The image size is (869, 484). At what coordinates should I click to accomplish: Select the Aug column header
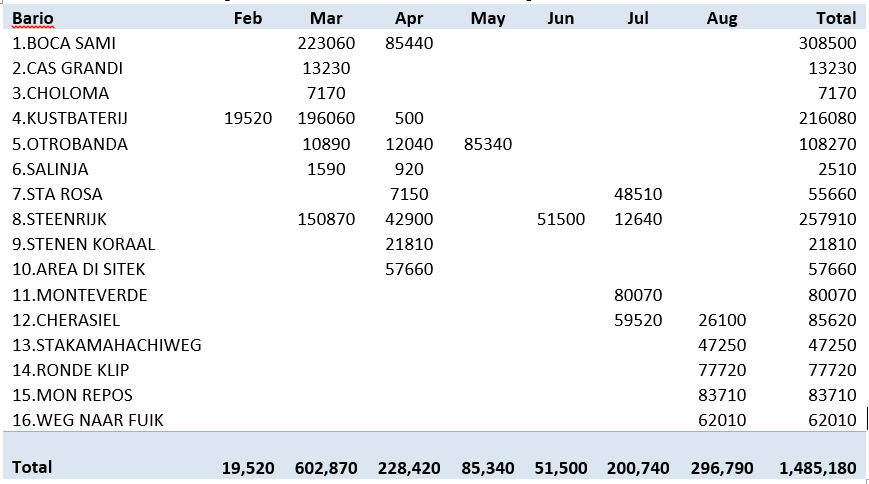coord(722,18)
